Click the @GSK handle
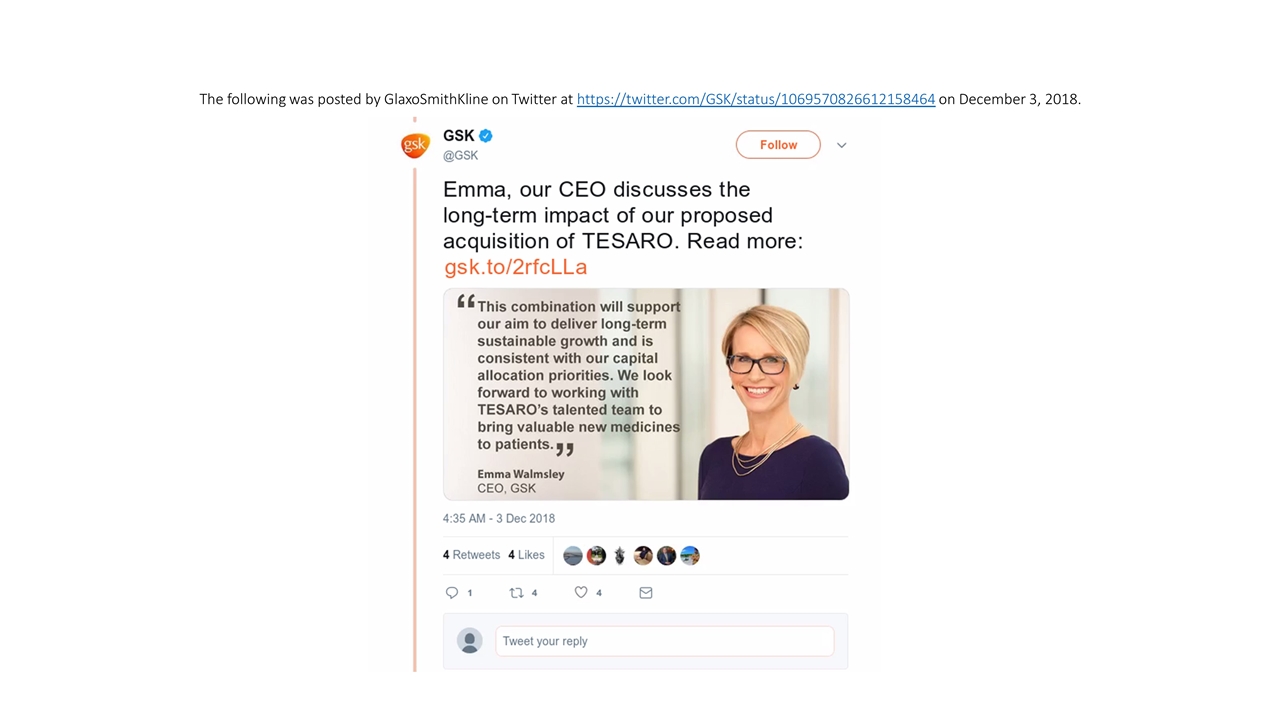This screenshot has height=720, width=1280. tap(461, 156)
